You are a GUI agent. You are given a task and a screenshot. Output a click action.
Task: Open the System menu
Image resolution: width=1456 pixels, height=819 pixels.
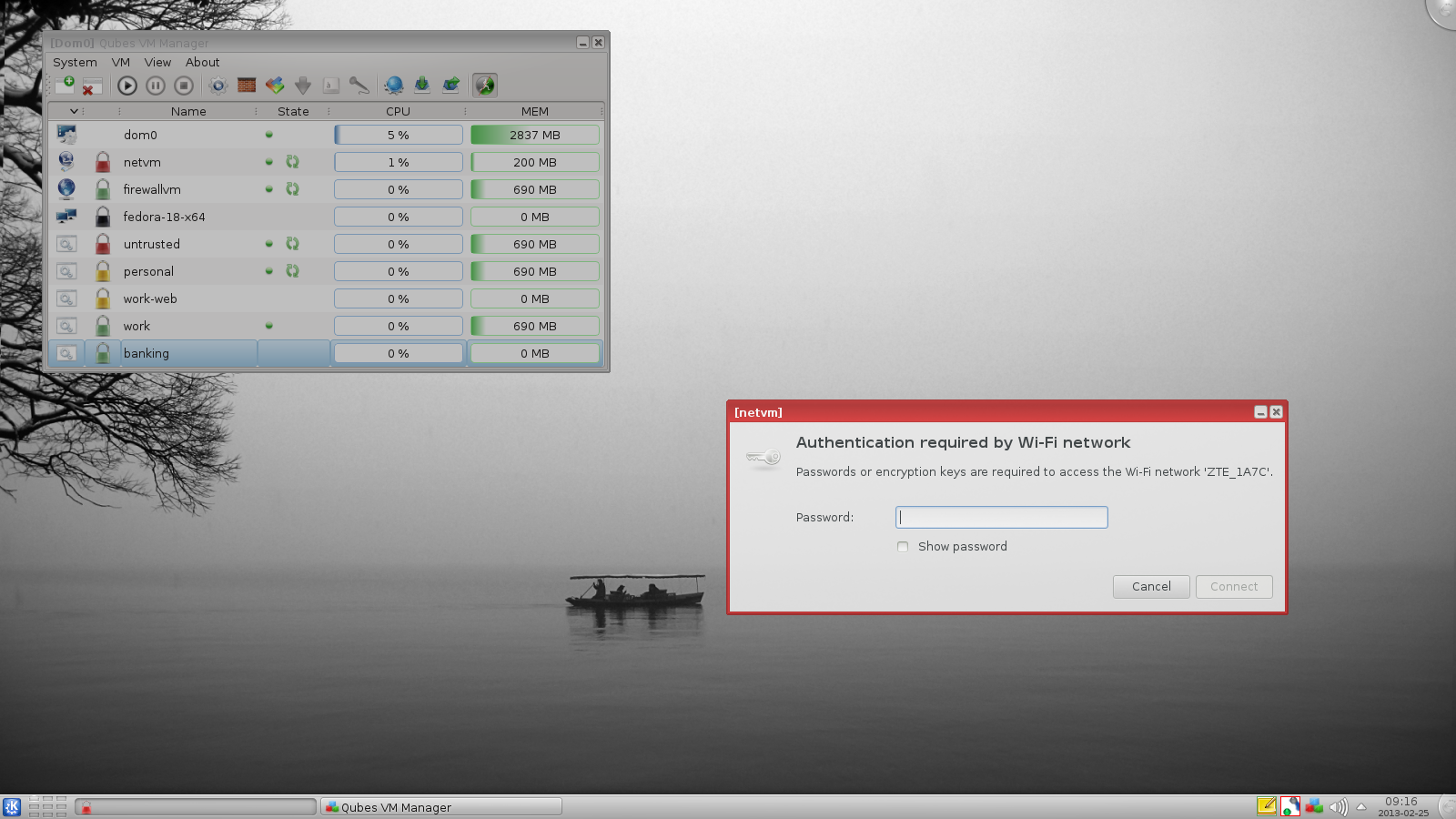click(x=75, y=63)
